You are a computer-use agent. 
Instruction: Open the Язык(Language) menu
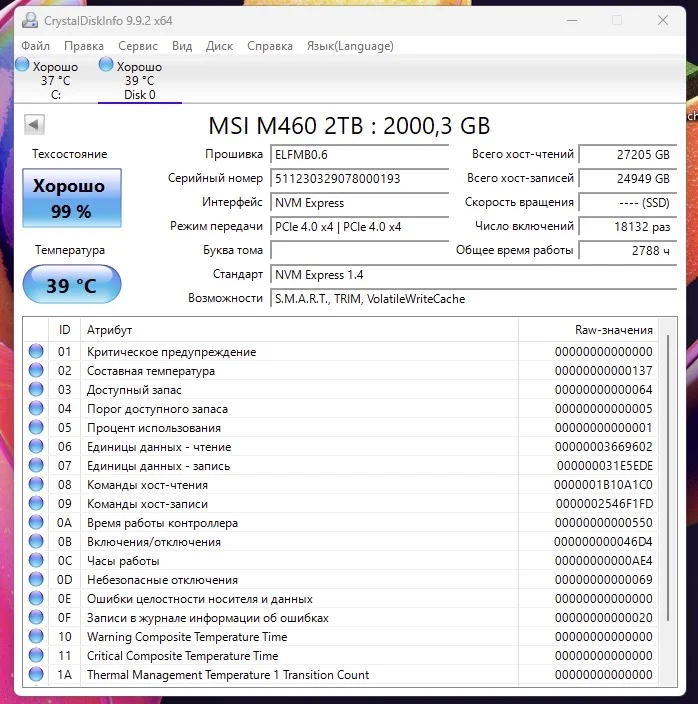pos(350,46)
